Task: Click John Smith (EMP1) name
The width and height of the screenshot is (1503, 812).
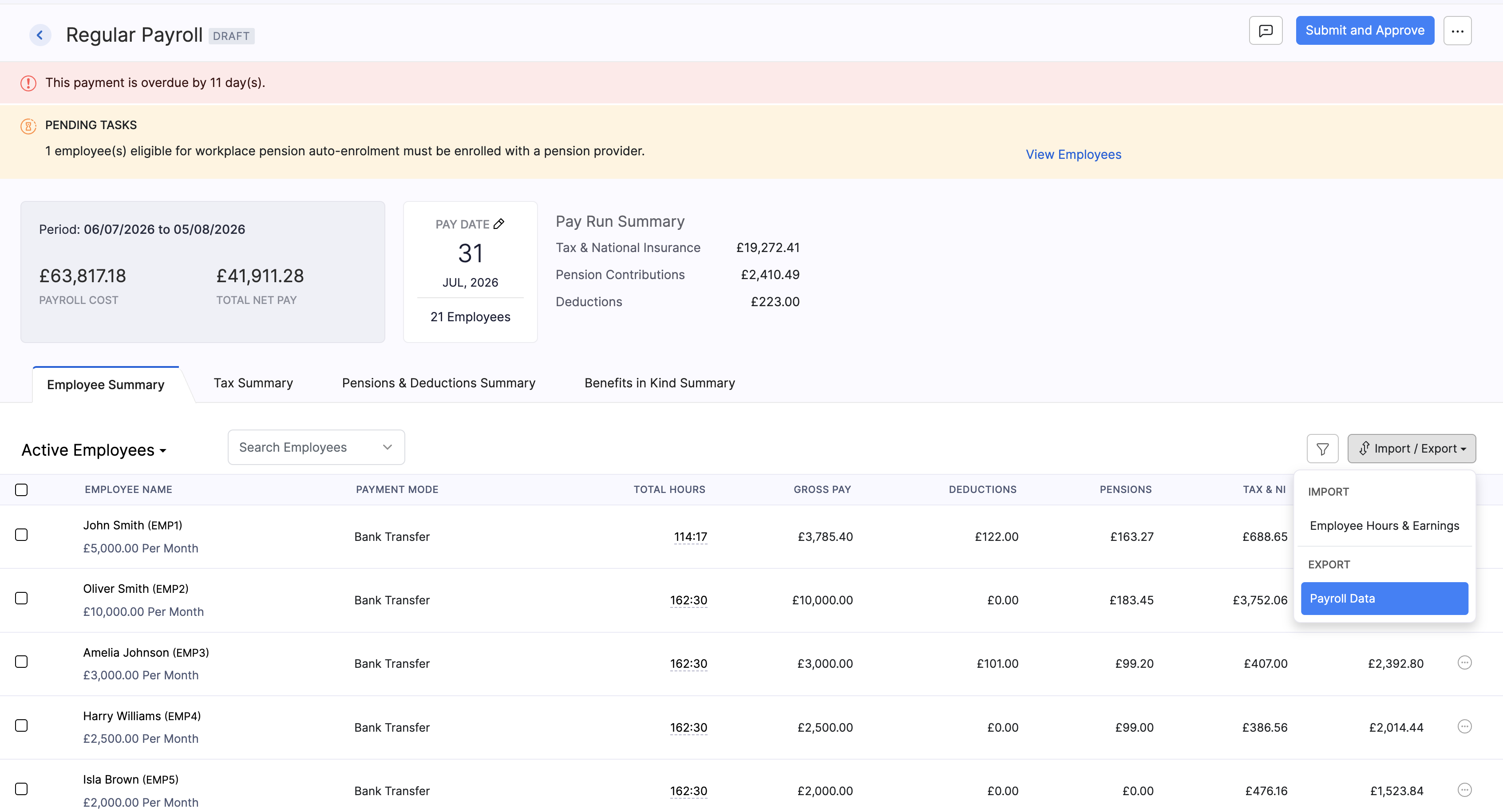Action: (x=132, y=526)
